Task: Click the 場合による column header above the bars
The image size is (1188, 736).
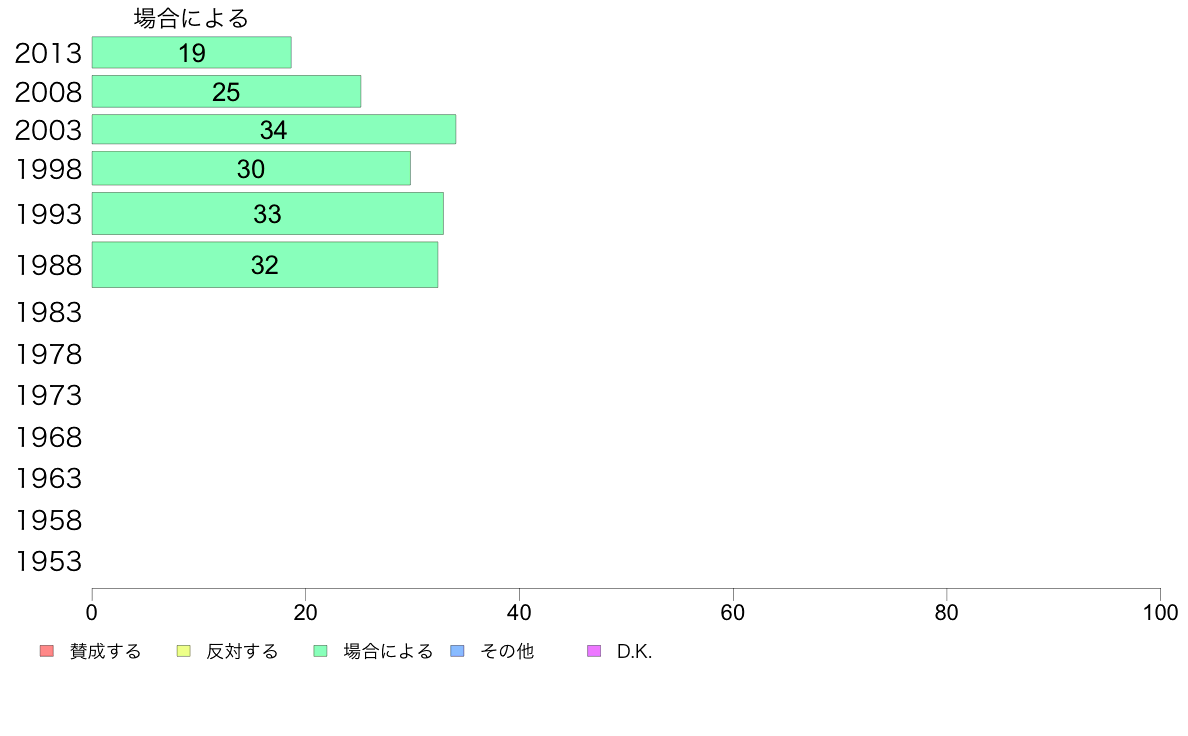Action: 191,18
